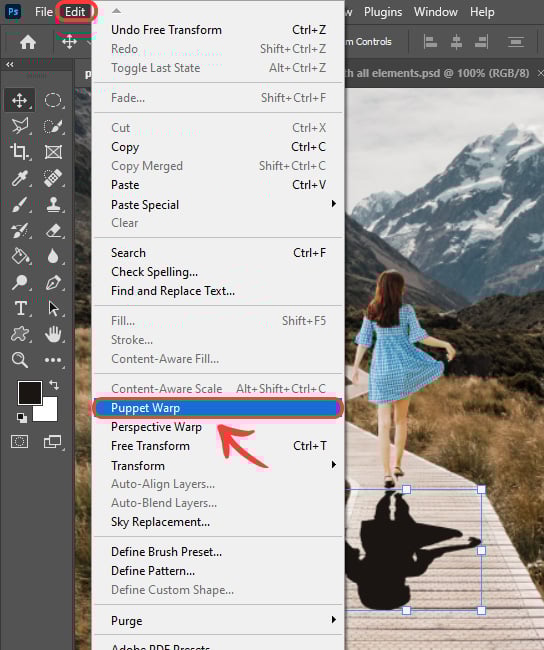This screenshot has height=650, width=544.
Task: Click Move tool icon in options bar
Action: pos(69,41)
